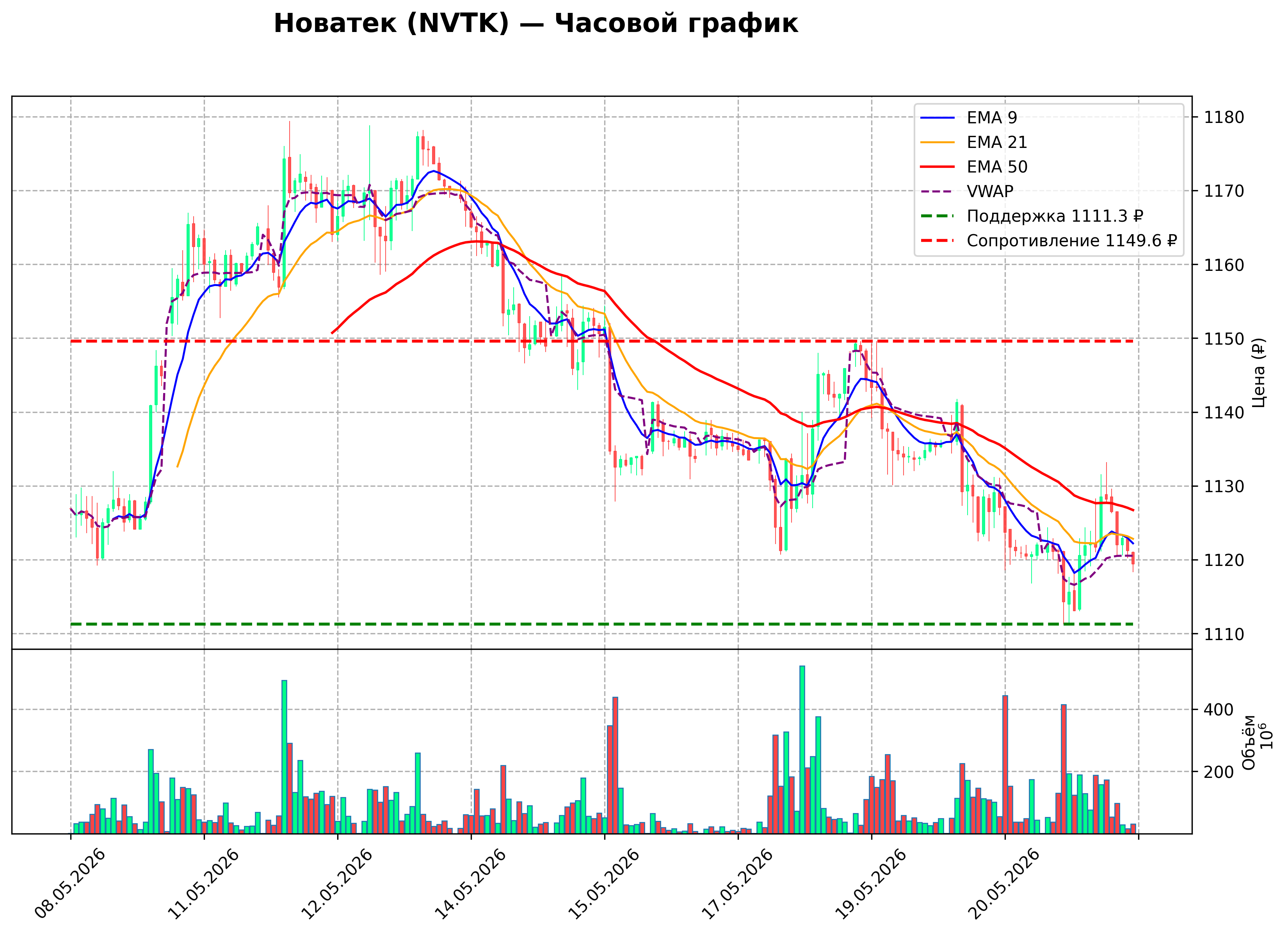The height and width of the screenshot is (934, 1288).
Task: Select the "EMA 50" legend label
Action: [x=997, y=167]
